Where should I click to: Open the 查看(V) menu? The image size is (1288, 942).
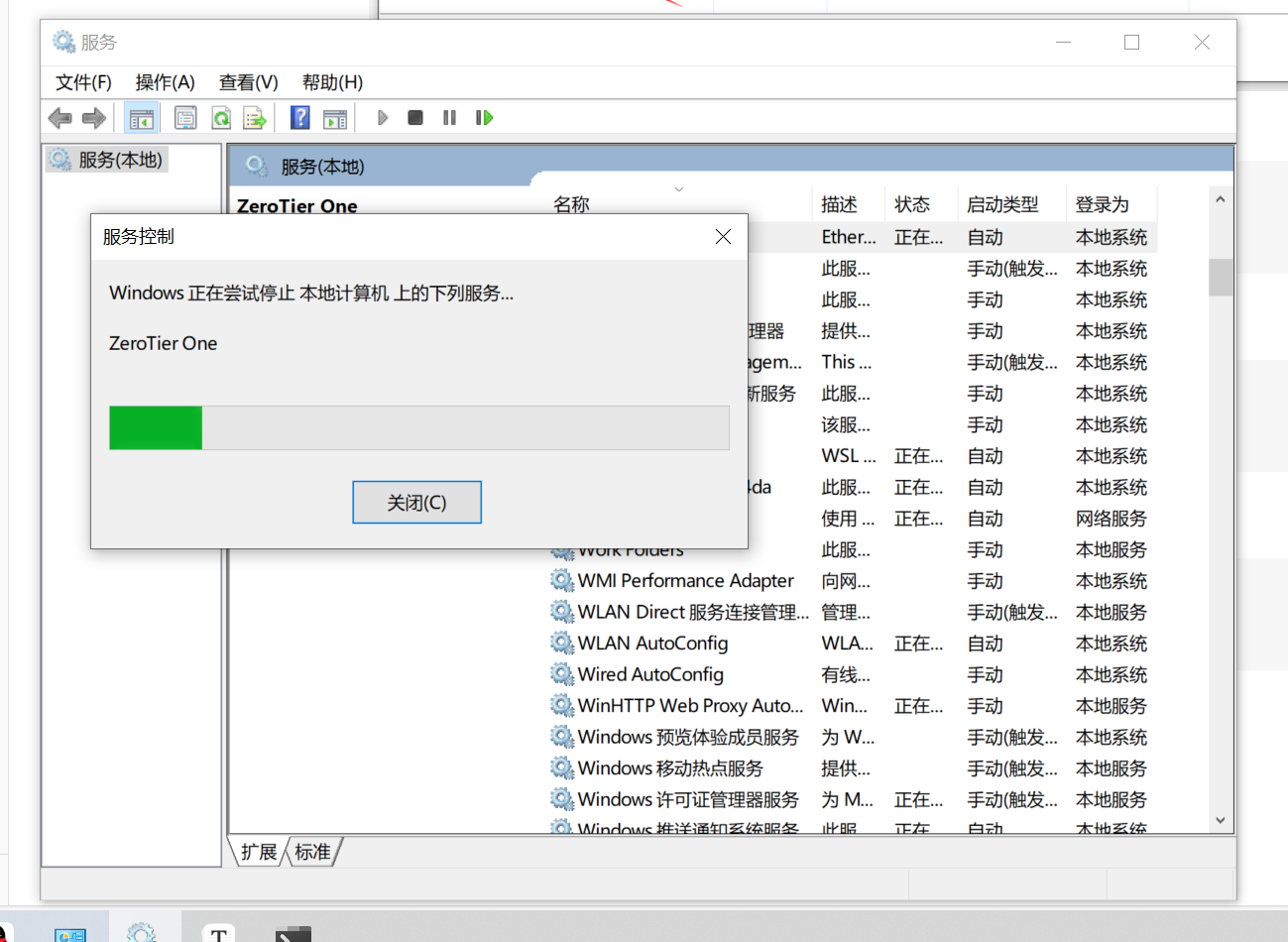pos(249,82)
